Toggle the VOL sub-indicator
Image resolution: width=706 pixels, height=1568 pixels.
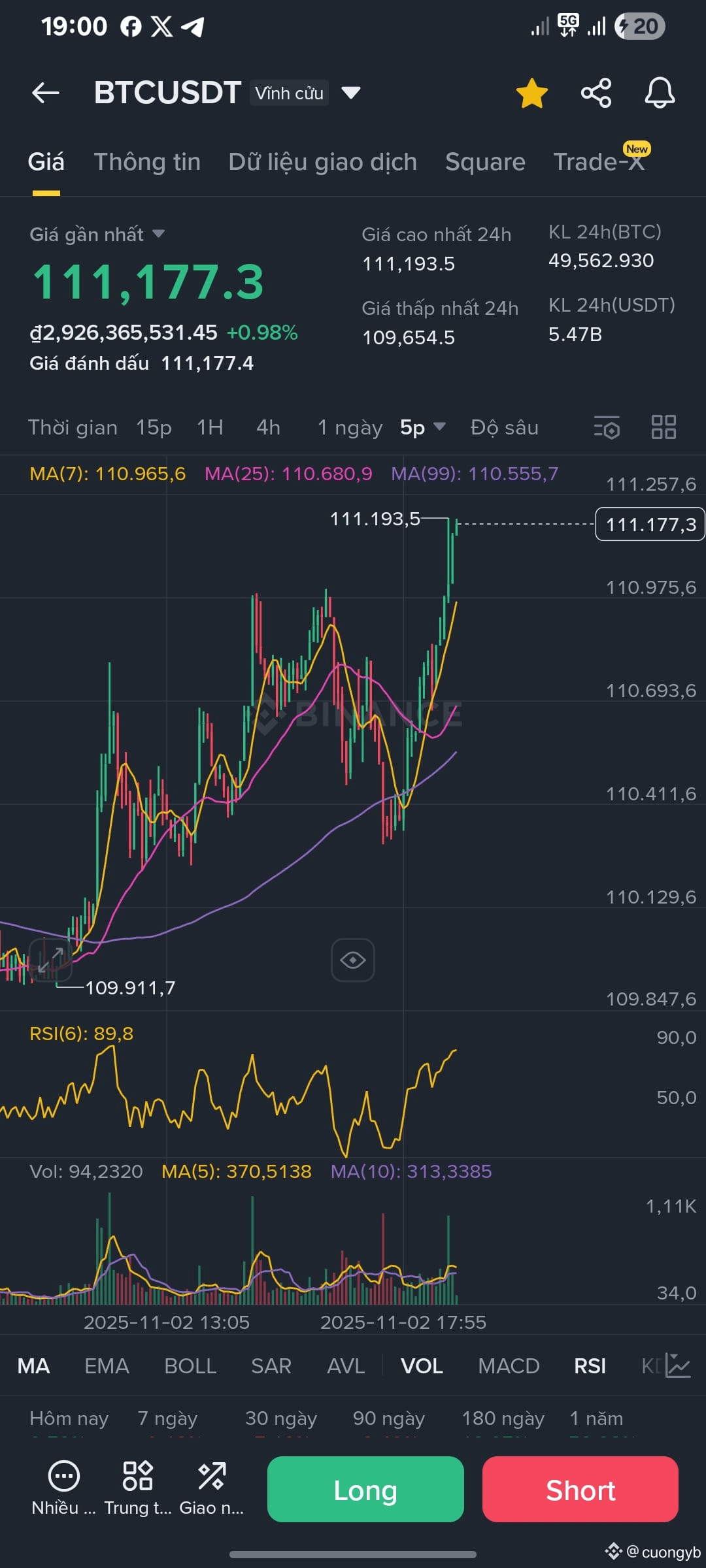(x=422, y=1366)
